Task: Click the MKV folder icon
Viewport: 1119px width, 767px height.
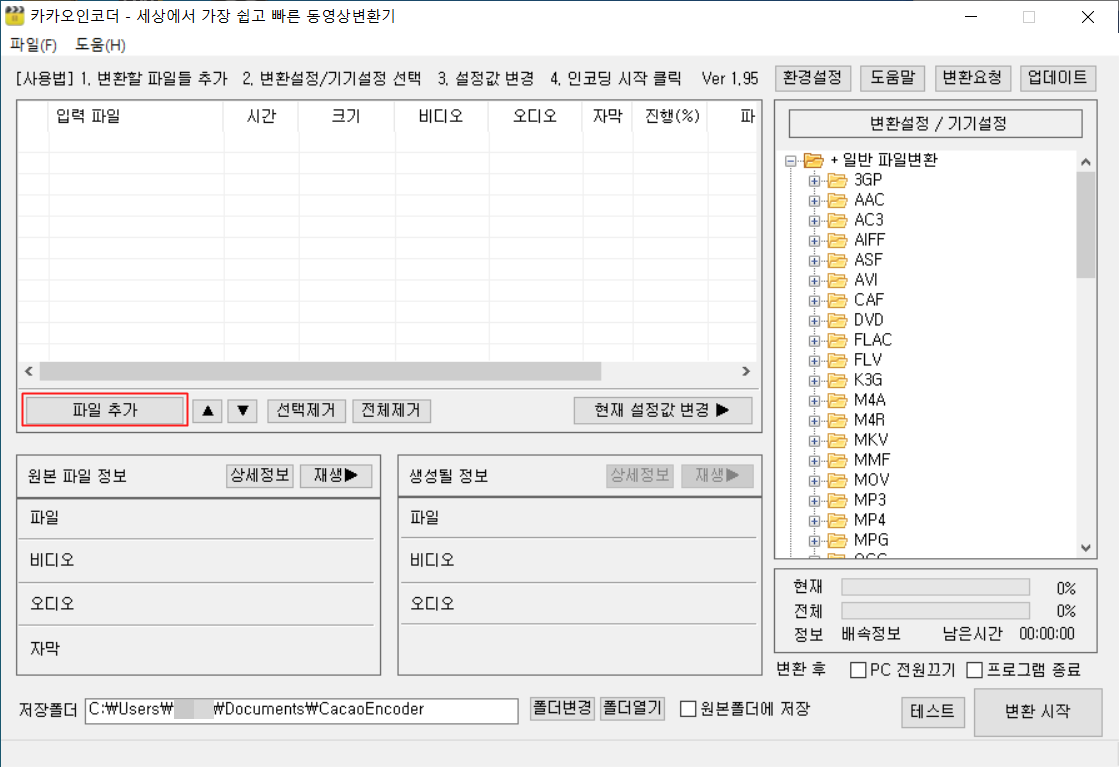Action: (837, 440)
